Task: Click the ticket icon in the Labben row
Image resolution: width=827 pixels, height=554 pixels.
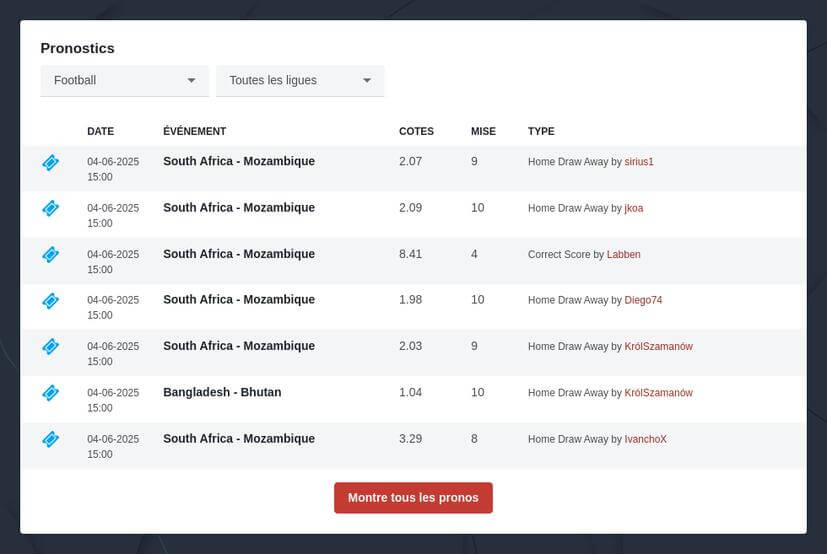Action: tap(51, 255)
